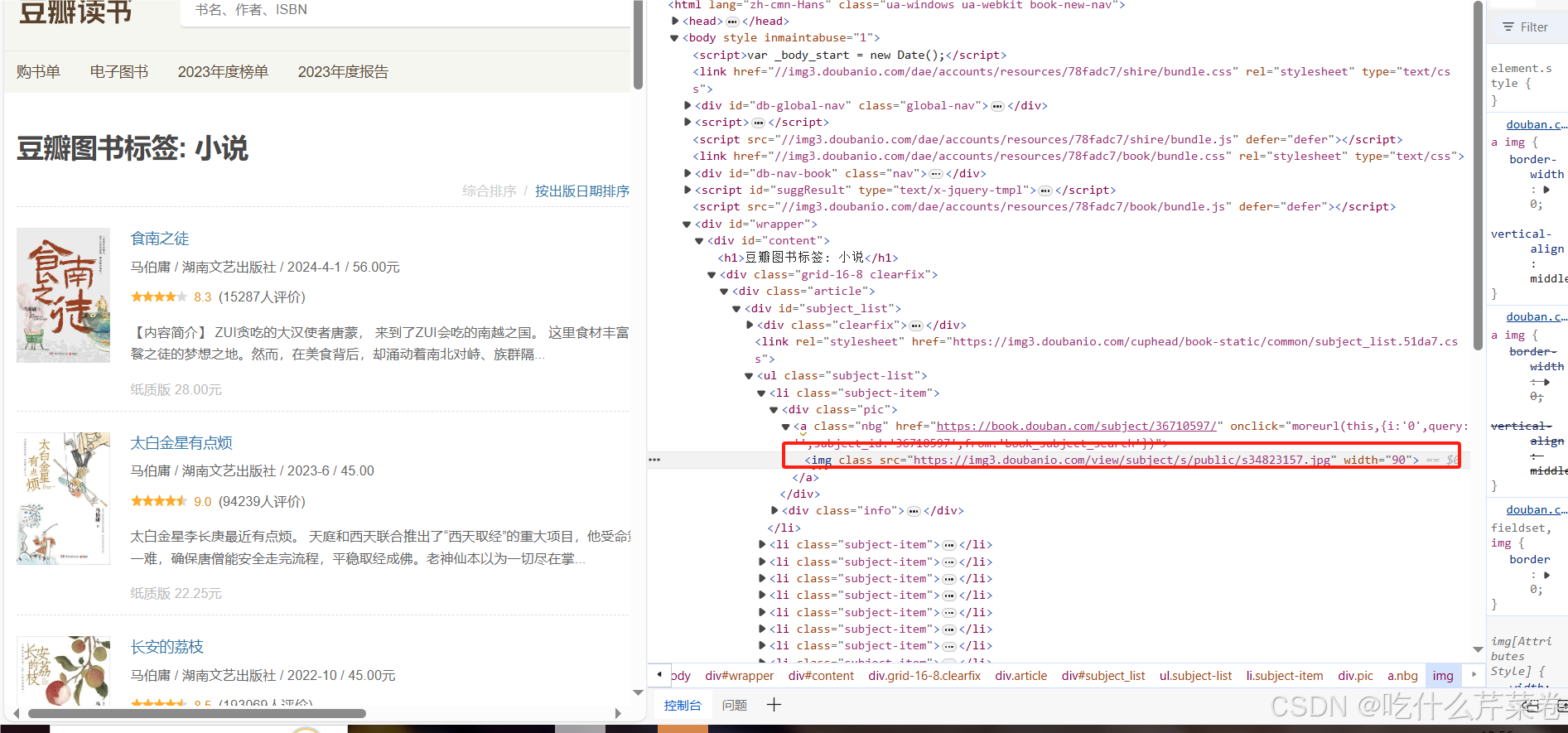
Task: Click the right arrow of the page's horizontal scrollbar
Action: 618,713
